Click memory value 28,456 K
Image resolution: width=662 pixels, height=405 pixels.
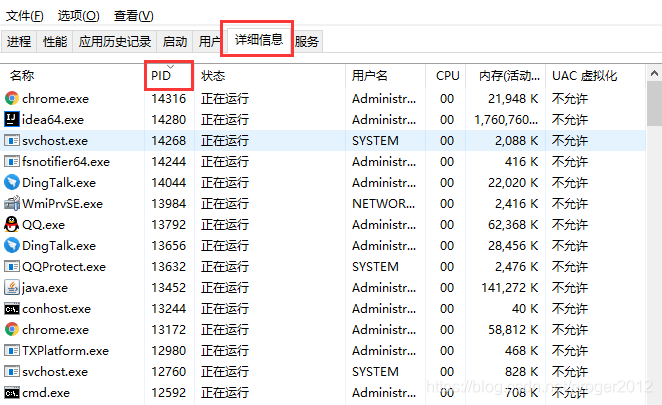tap(513, 246)
